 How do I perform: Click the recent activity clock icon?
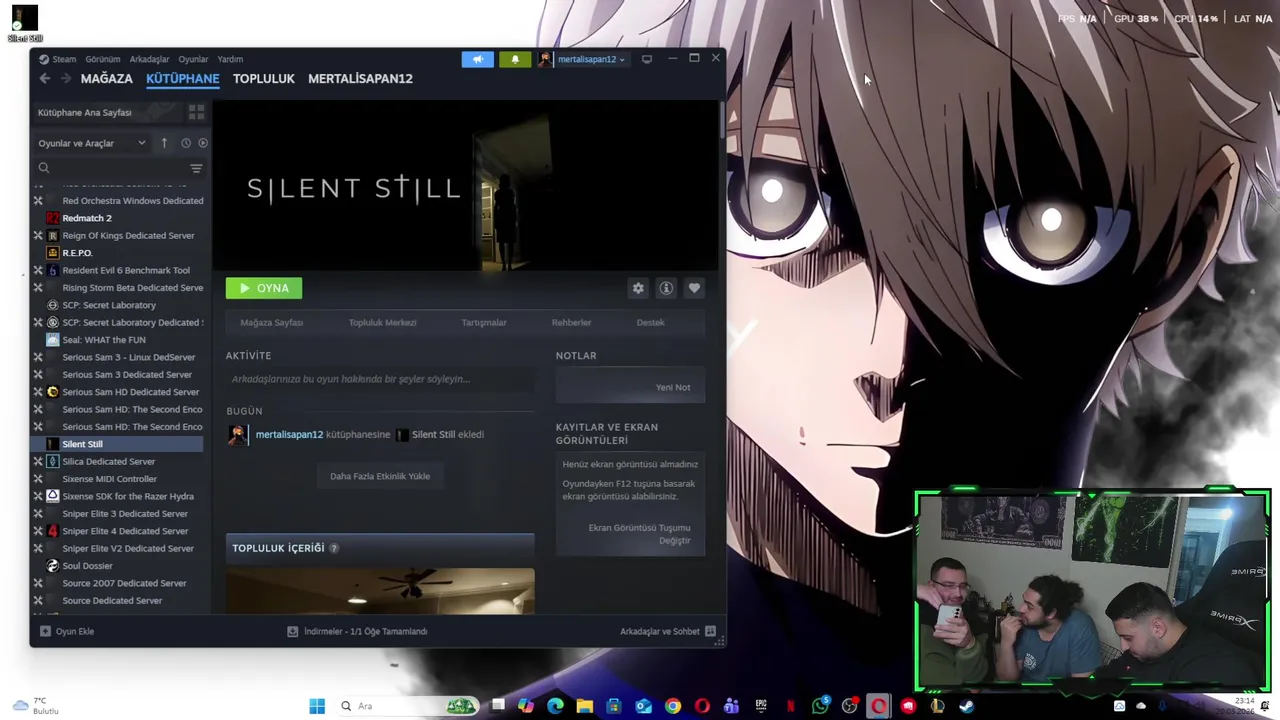tap(185, 143)
